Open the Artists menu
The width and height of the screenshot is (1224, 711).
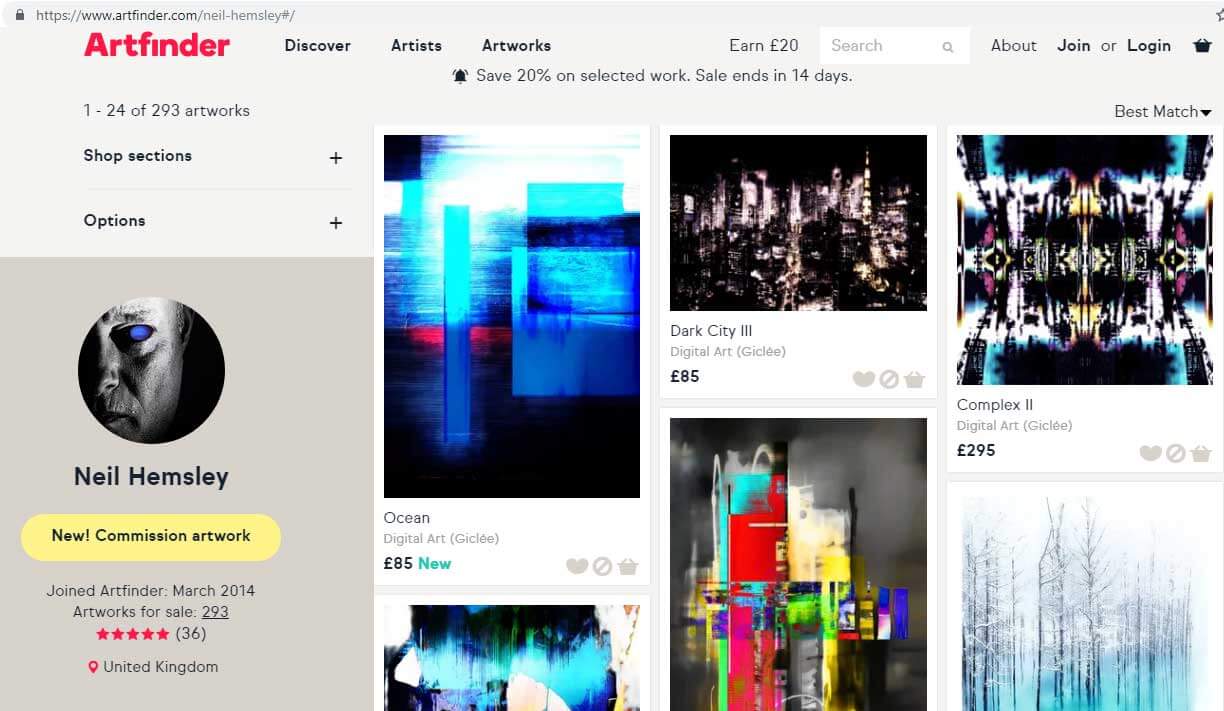(416, 45)
